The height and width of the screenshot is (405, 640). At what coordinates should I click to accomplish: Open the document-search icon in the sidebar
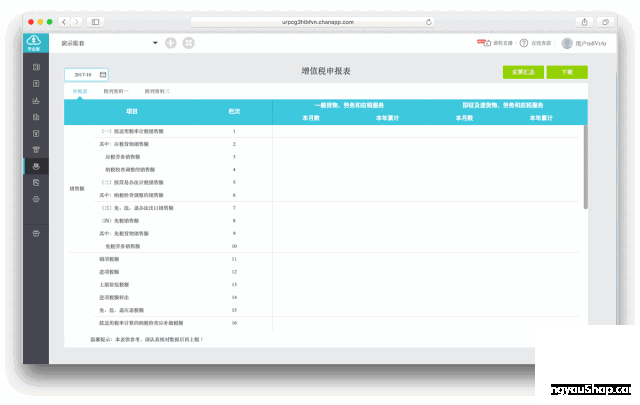[x=36, y=182]
